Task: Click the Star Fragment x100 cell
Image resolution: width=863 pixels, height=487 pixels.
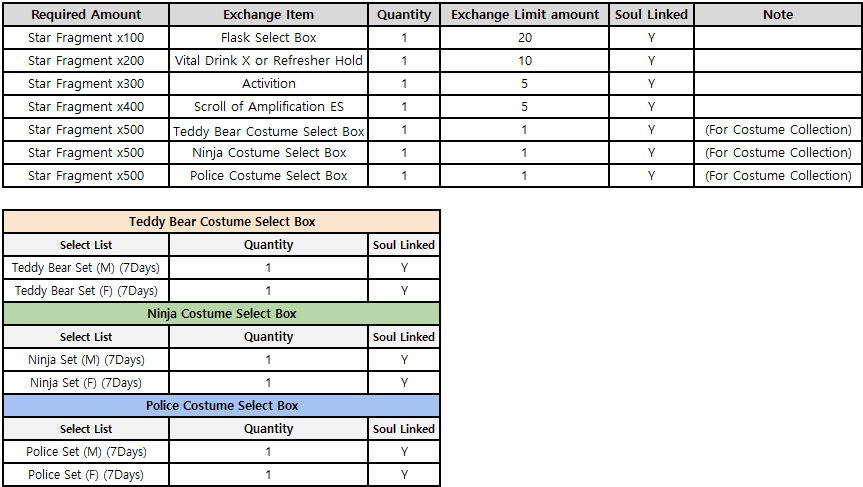Action: click(x=86, y=38)
